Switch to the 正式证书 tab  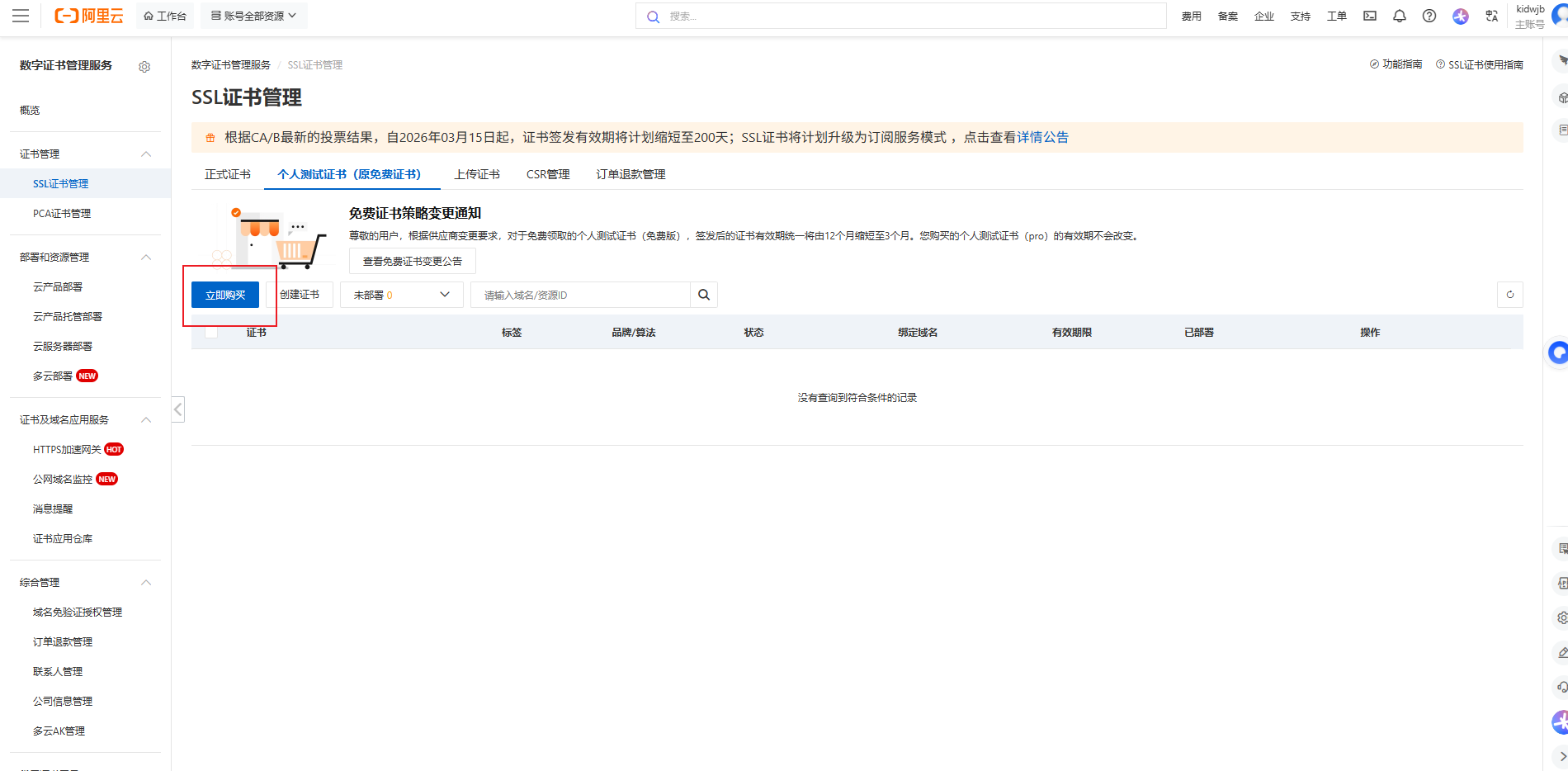point(227,174)
